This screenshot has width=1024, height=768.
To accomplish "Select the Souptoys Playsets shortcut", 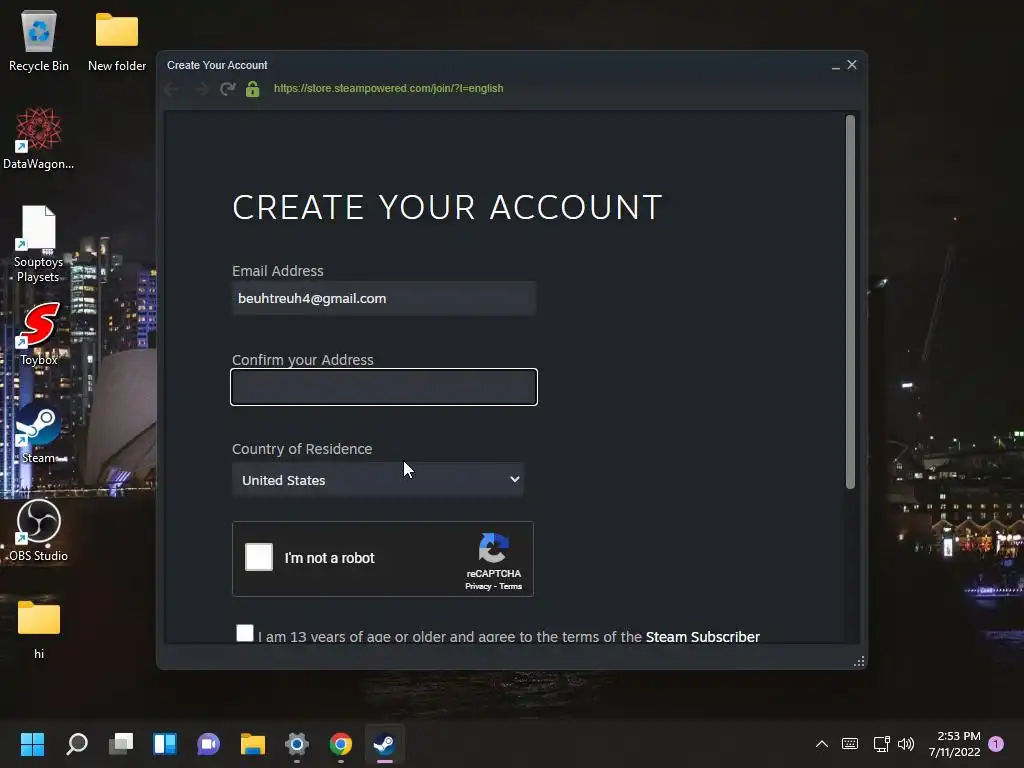I will (39, 244).
